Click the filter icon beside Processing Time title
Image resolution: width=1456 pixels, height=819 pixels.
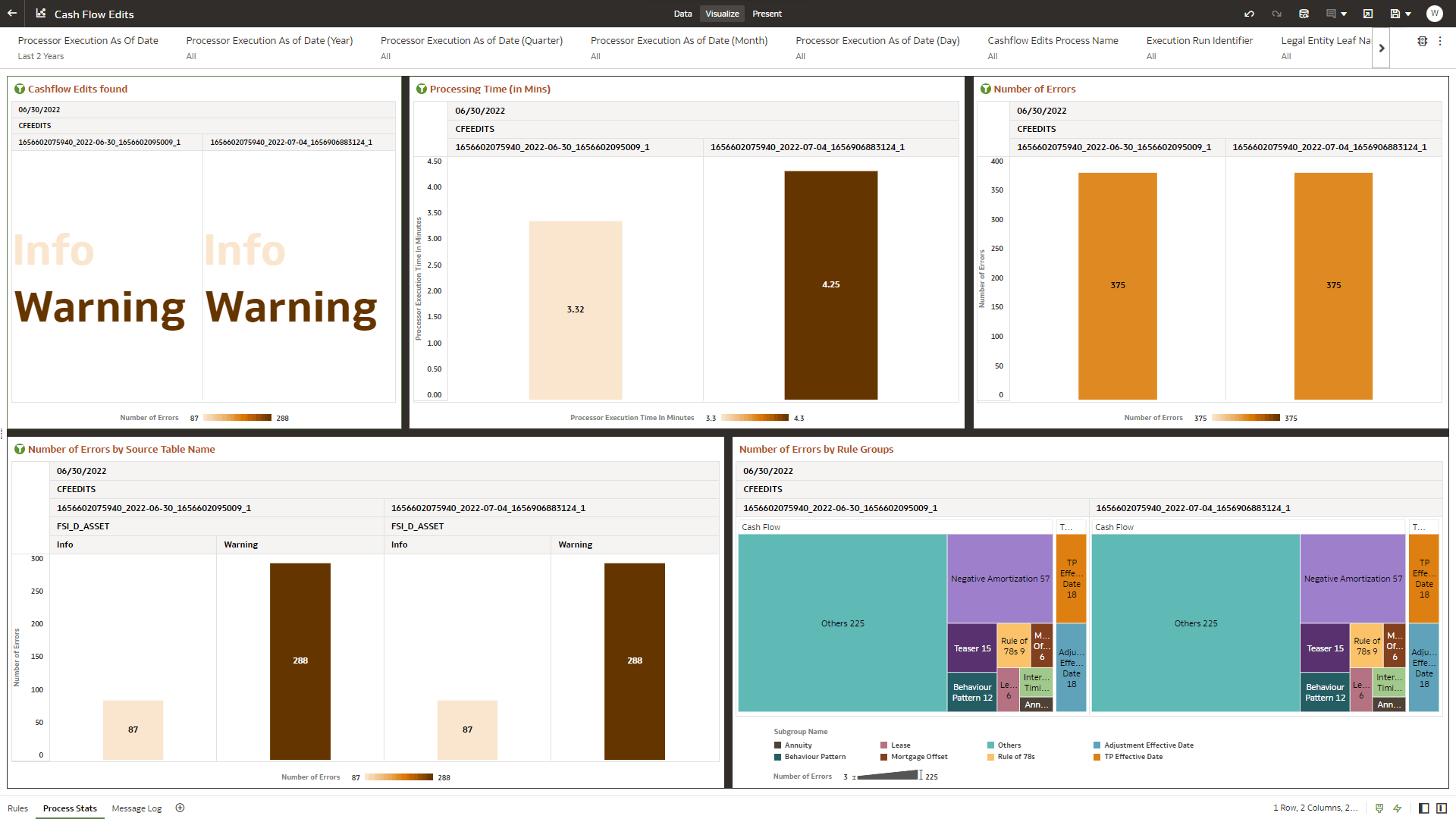click(x=422, y=89)
